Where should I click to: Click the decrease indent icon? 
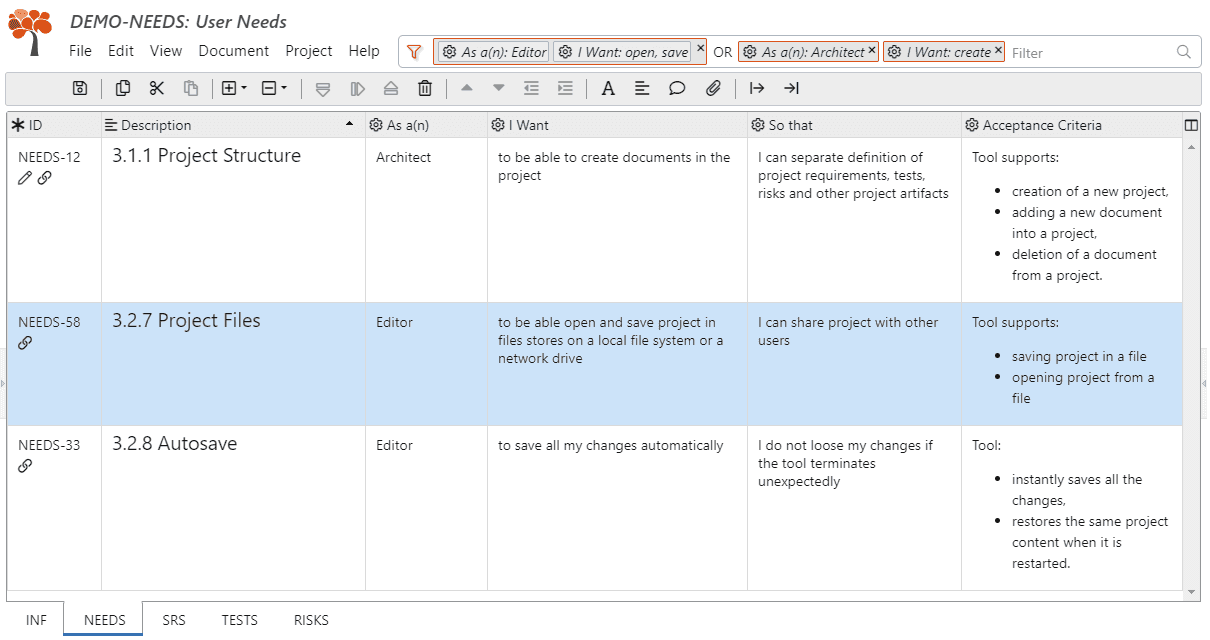pos(532,89)
